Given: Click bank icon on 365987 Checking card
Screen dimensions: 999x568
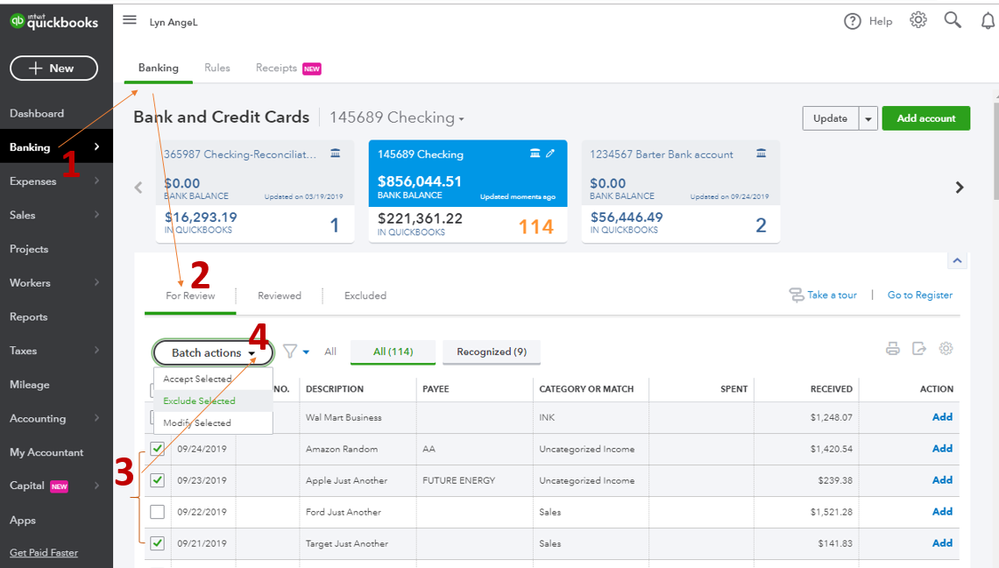Looking at the screenshot, I should pos(335,153).
